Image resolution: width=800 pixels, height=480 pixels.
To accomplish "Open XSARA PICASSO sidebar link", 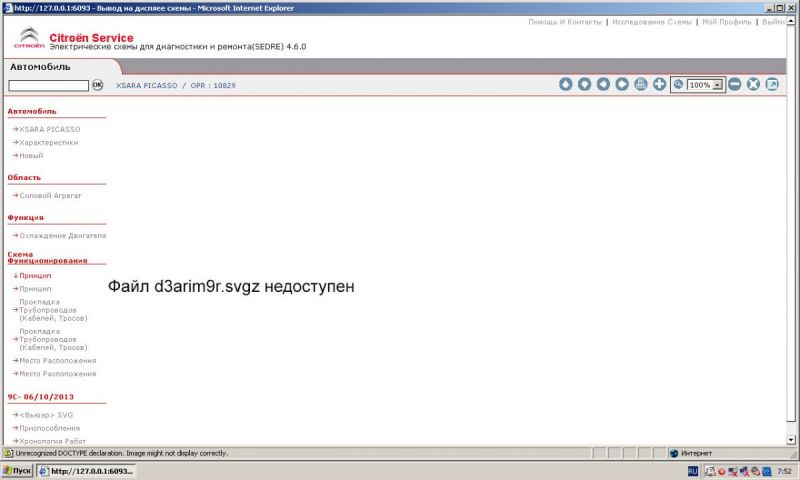I will coord(49,130).
